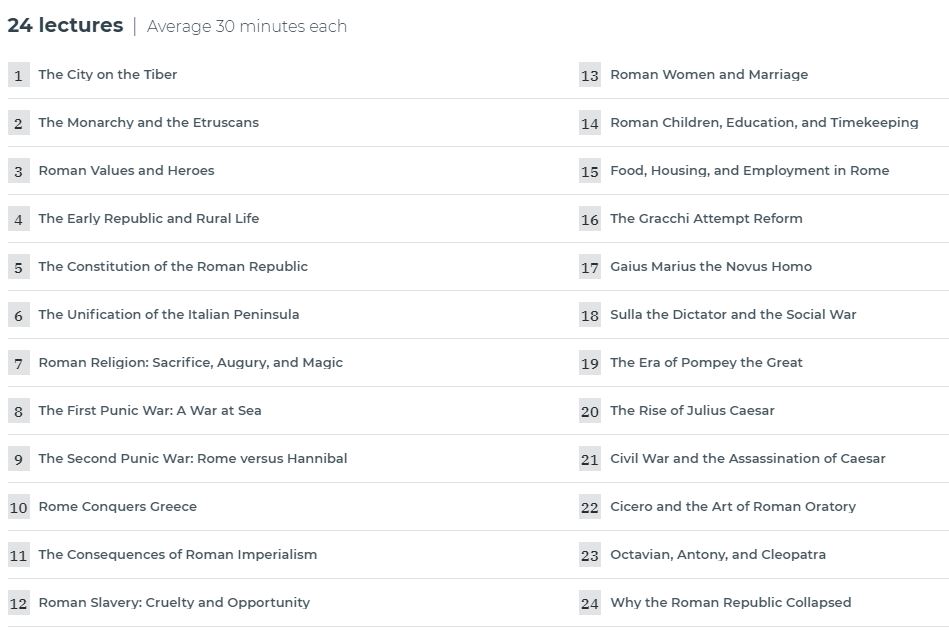Image resolution: width=949 pixels, height=630 pixels.
Task: Open Roman Religion: Sacrifice, Augury, and Magic
Action: [191, 363]
